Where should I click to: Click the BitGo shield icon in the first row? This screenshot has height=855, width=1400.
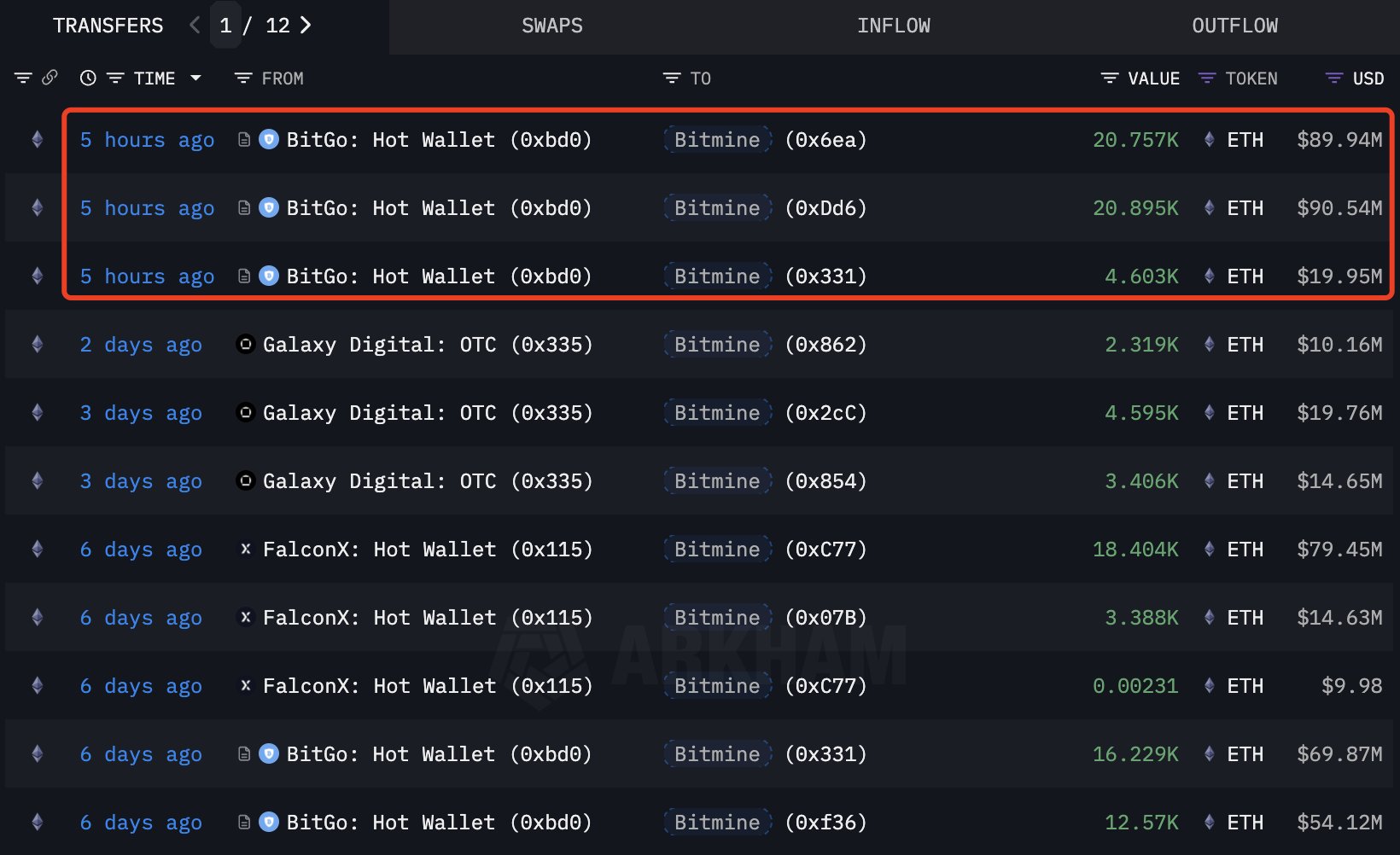[267, 139]
